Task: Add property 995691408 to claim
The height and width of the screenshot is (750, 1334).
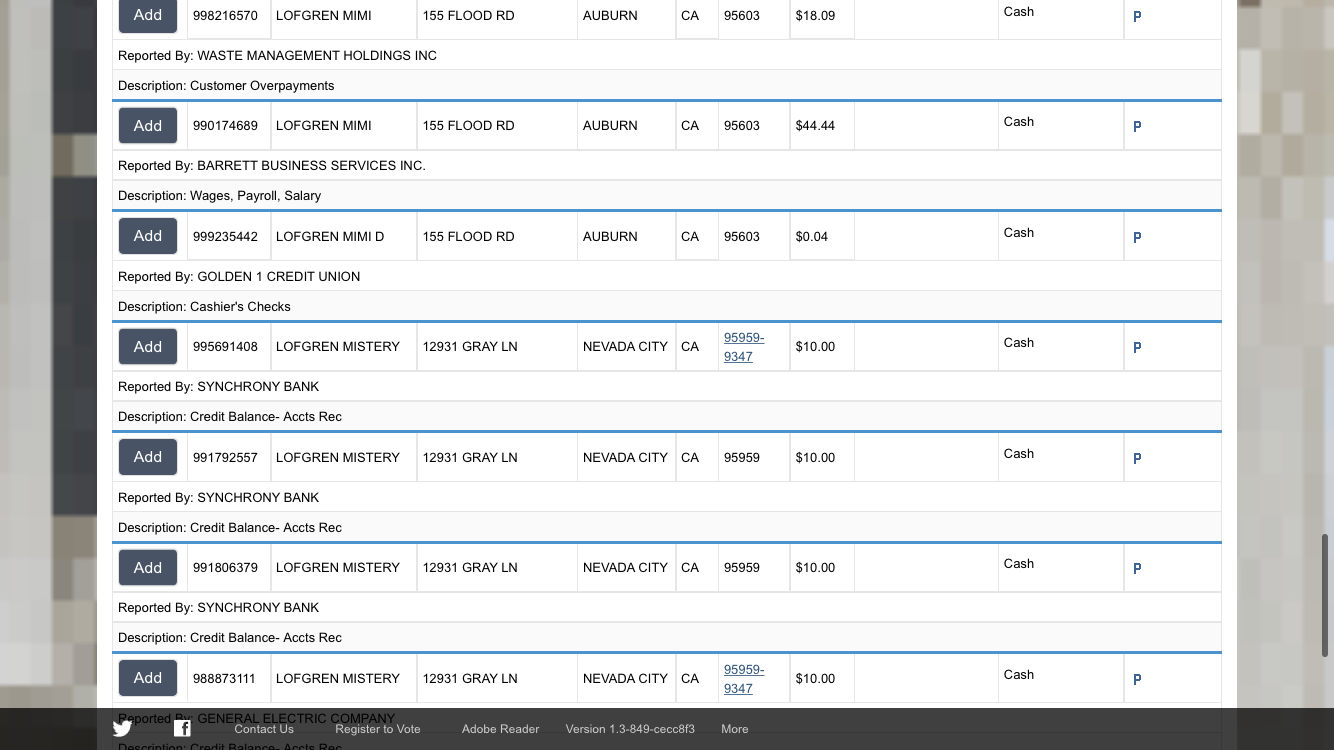Action: [x=148, y=346]
